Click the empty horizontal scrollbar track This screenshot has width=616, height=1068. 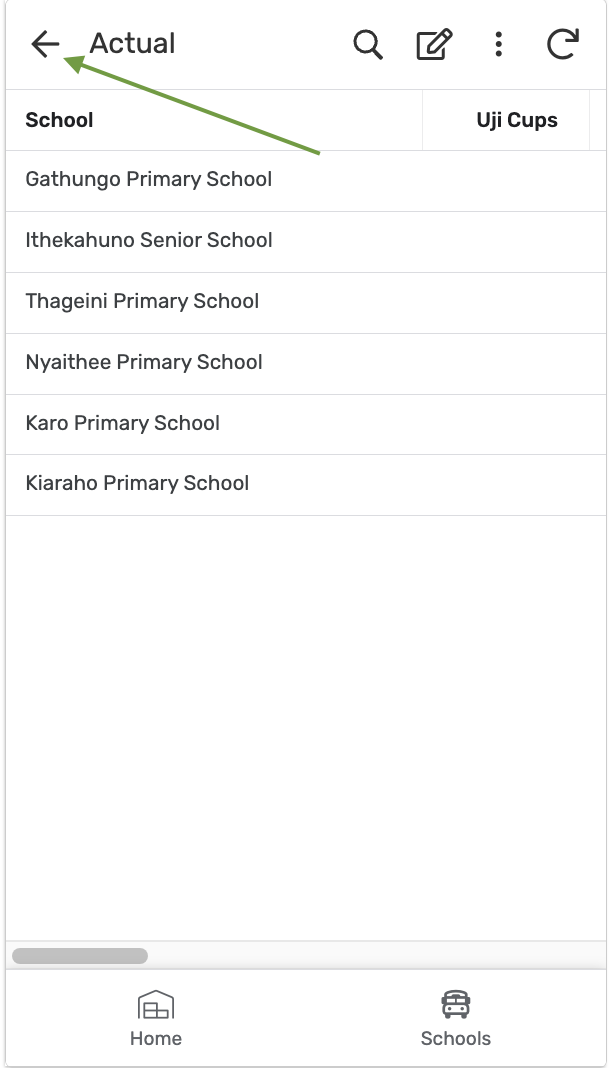tap(376, 956)
